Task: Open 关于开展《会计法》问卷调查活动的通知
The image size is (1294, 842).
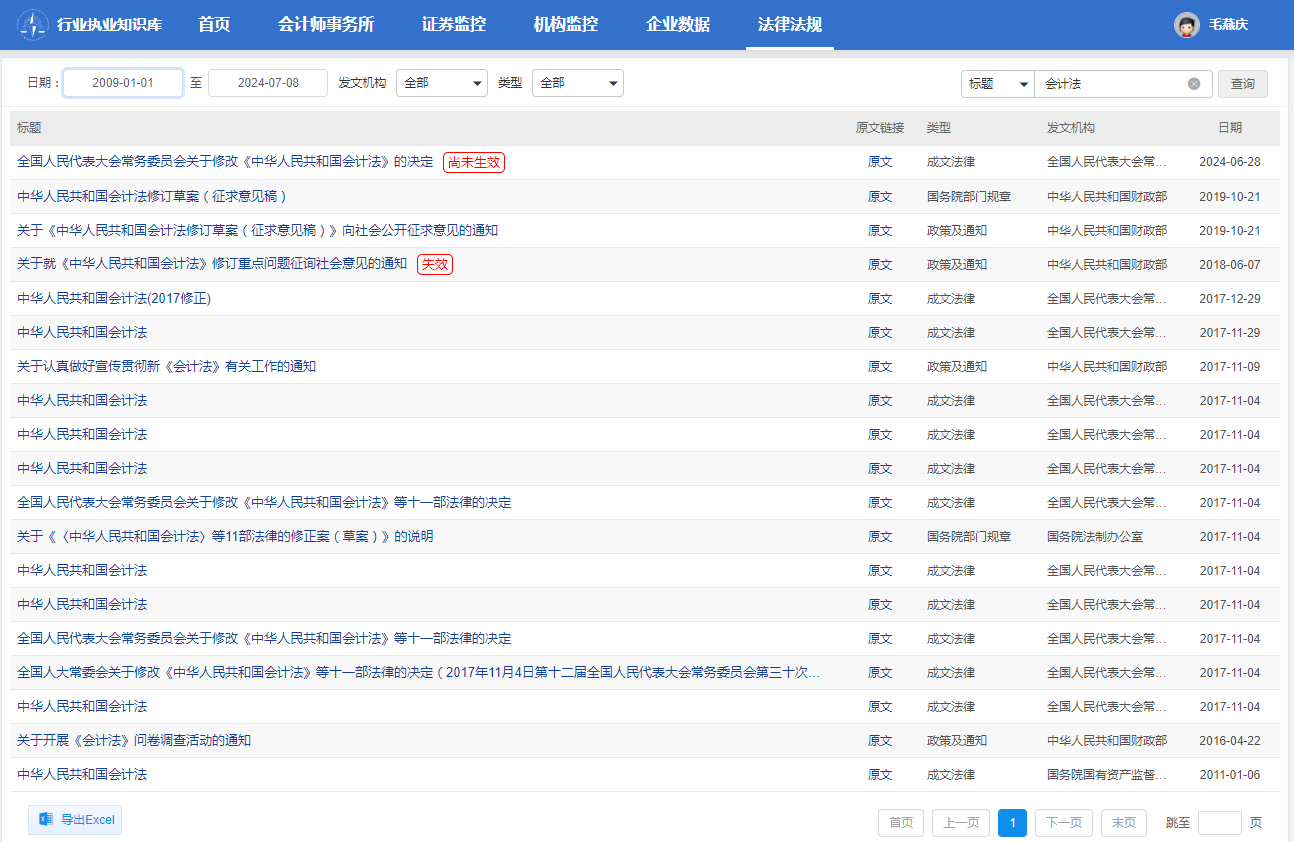Action: 134,740
